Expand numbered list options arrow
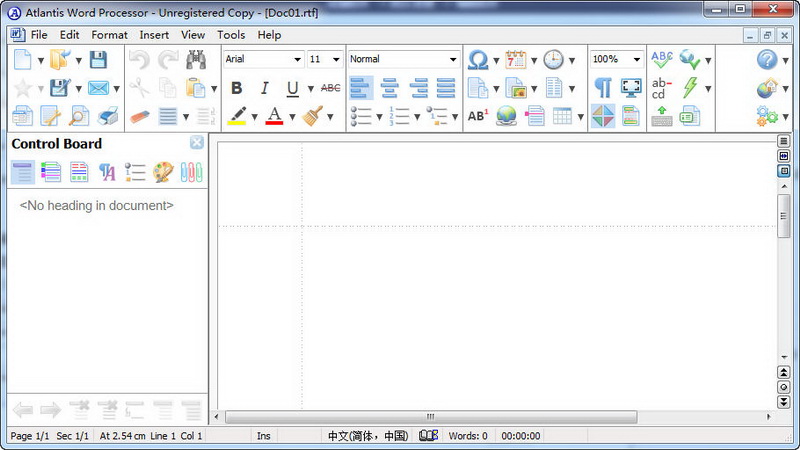The image size is (800, 450). tap(417, 117)
